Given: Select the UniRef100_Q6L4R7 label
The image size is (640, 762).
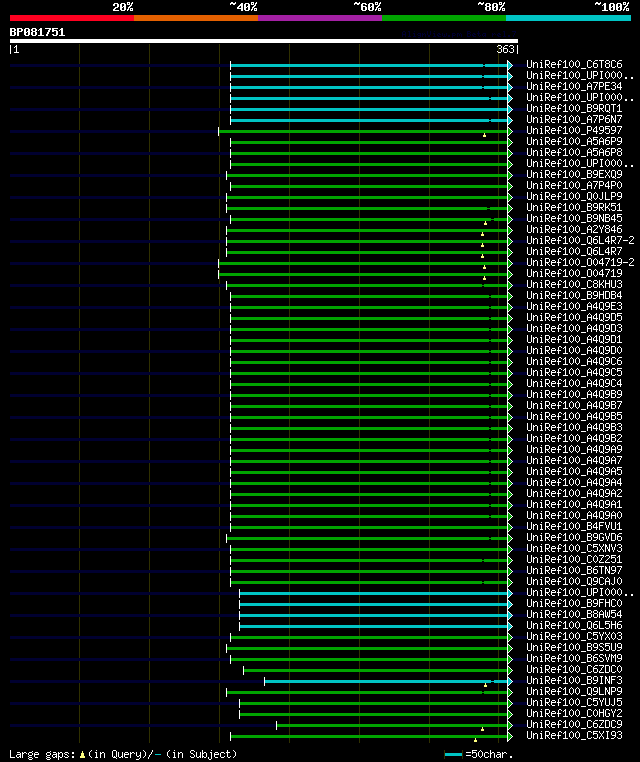Looking at the screenshot, I should tap(574, 252).
